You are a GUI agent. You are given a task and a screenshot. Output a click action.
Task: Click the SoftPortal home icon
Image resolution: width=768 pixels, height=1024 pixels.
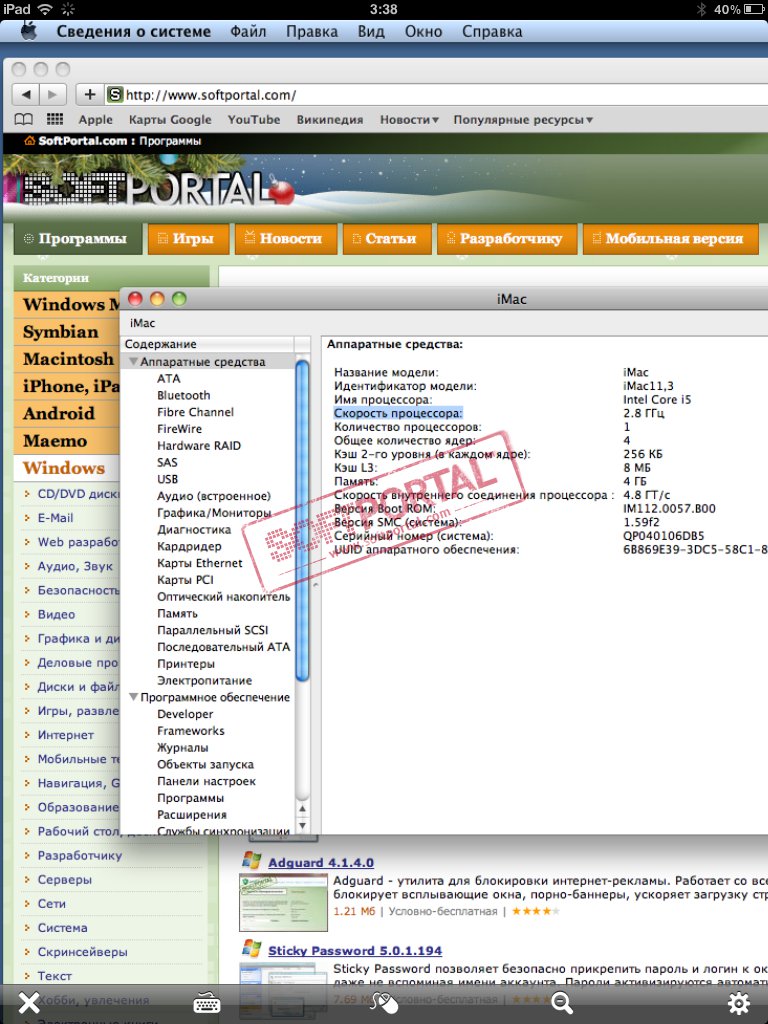[29, 140]
